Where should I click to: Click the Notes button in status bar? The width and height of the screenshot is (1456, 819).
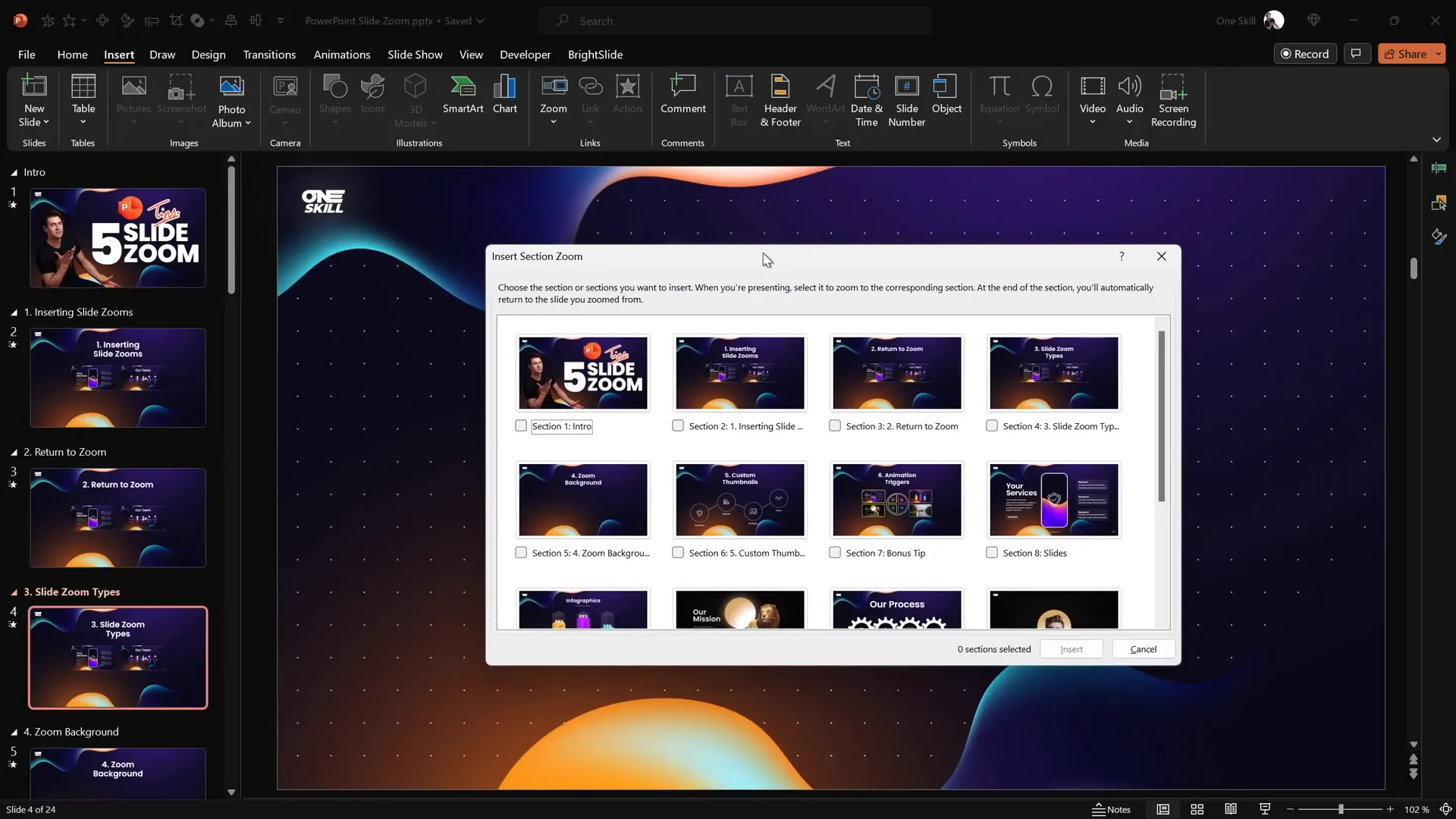[1111, 809]
